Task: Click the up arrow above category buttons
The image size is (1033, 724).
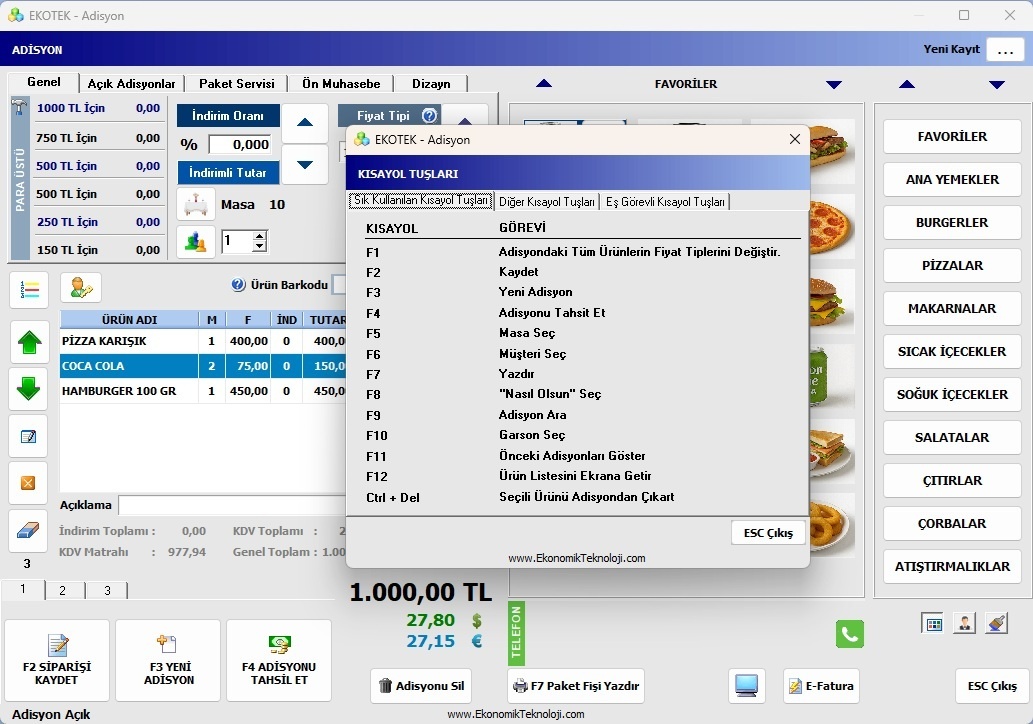Action: click(x=907, y=84)
